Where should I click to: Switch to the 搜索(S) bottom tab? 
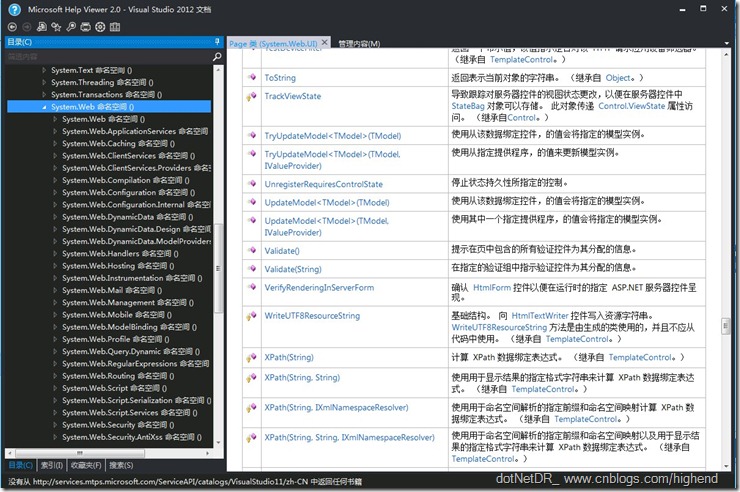(121, 465)
